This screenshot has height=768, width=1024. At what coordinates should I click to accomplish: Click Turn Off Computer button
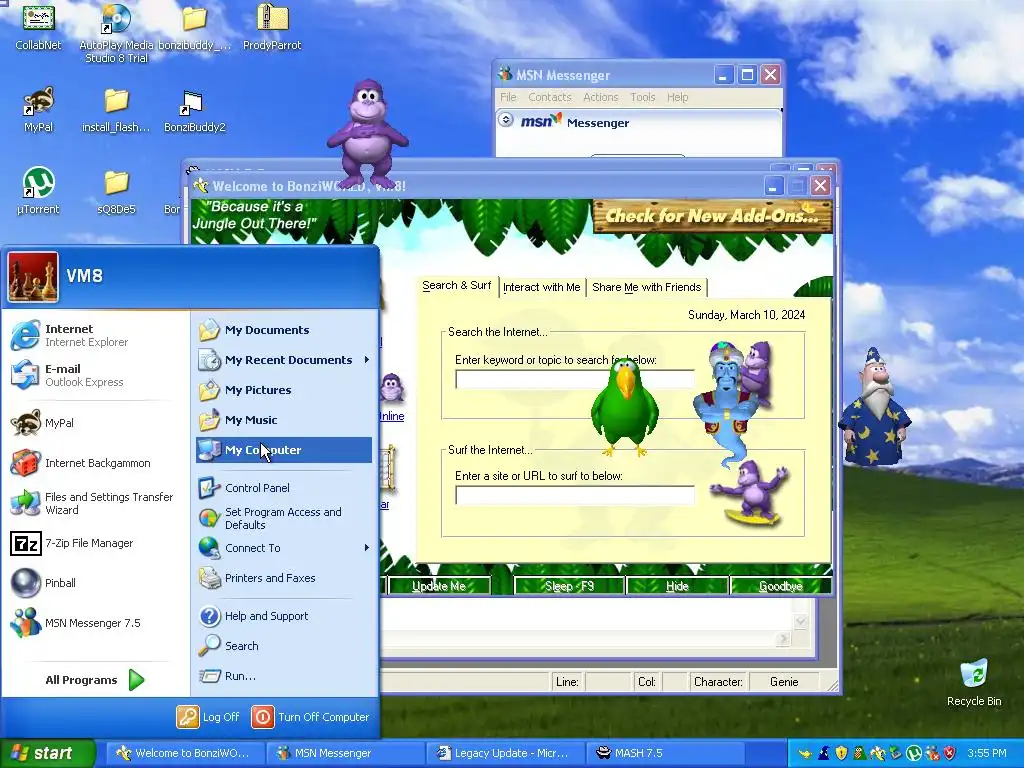311,717
